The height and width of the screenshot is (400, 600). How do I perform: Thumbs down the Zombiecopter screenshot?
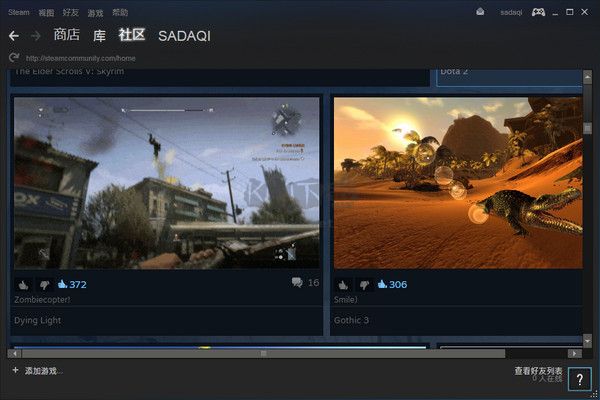click(44, 284)
